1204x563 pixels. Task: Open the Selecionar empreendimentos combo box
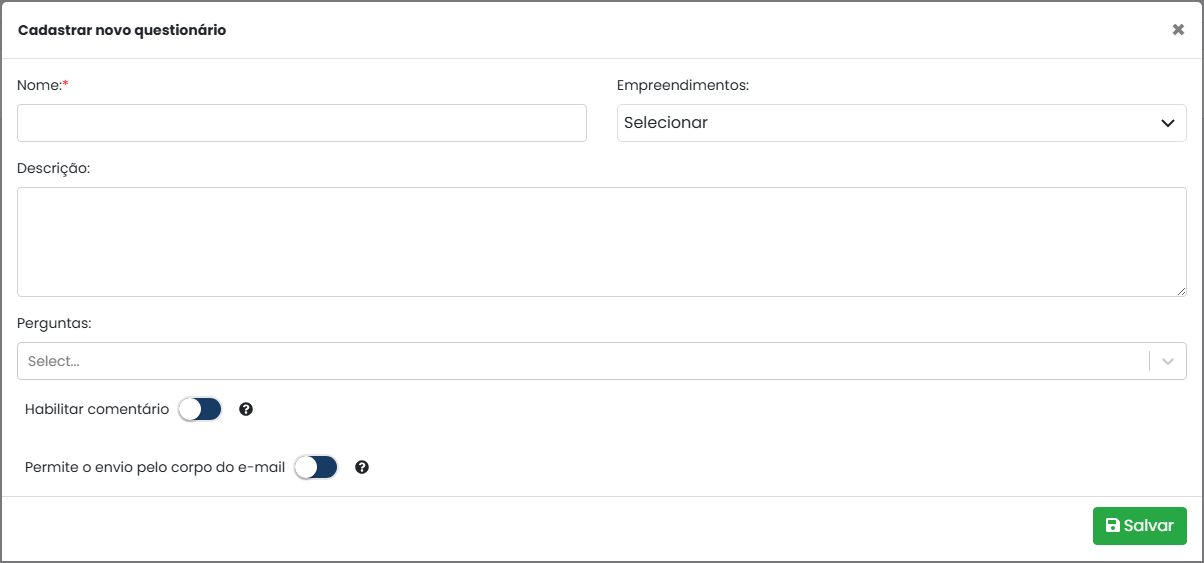point(902,123)
